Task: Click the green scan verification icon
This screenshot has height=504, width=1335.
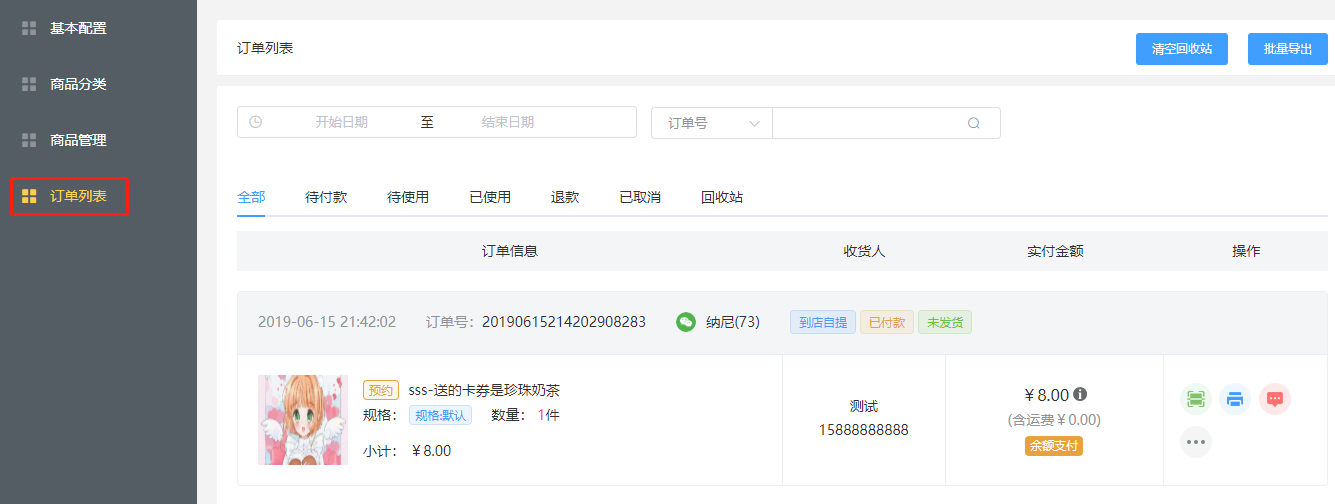Action: coord(1196,399)
